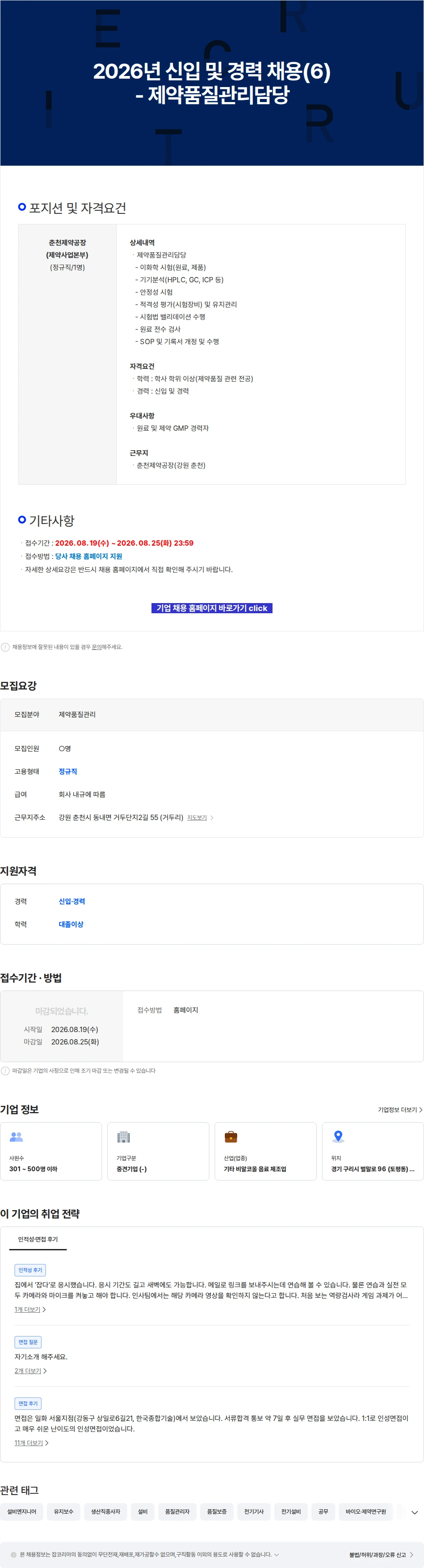Click the 면접 후기 badge
This screenshot has width=424, height=1568.
tap(28, 1403)
